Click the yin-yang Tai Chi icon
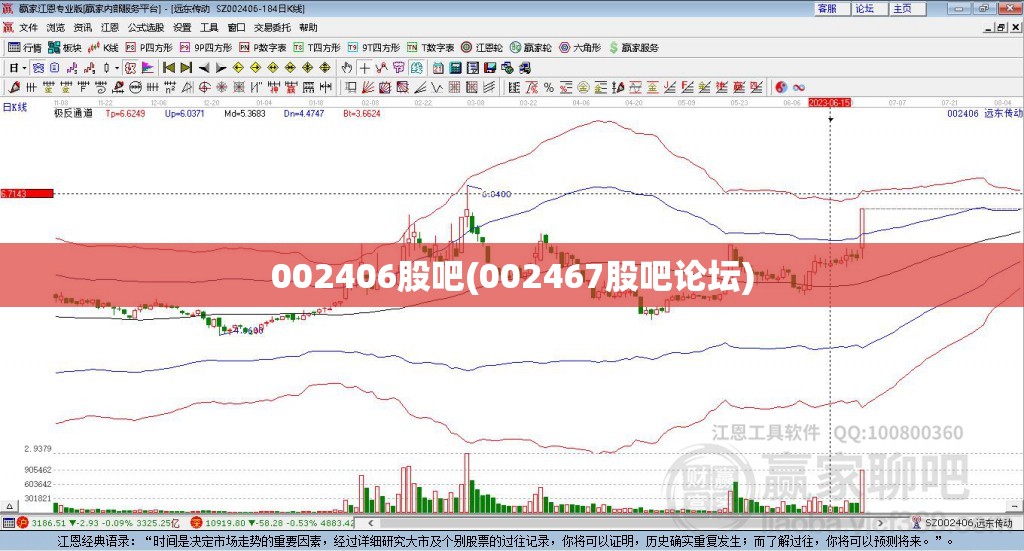The image size is (1024, 551). (781, 87)
